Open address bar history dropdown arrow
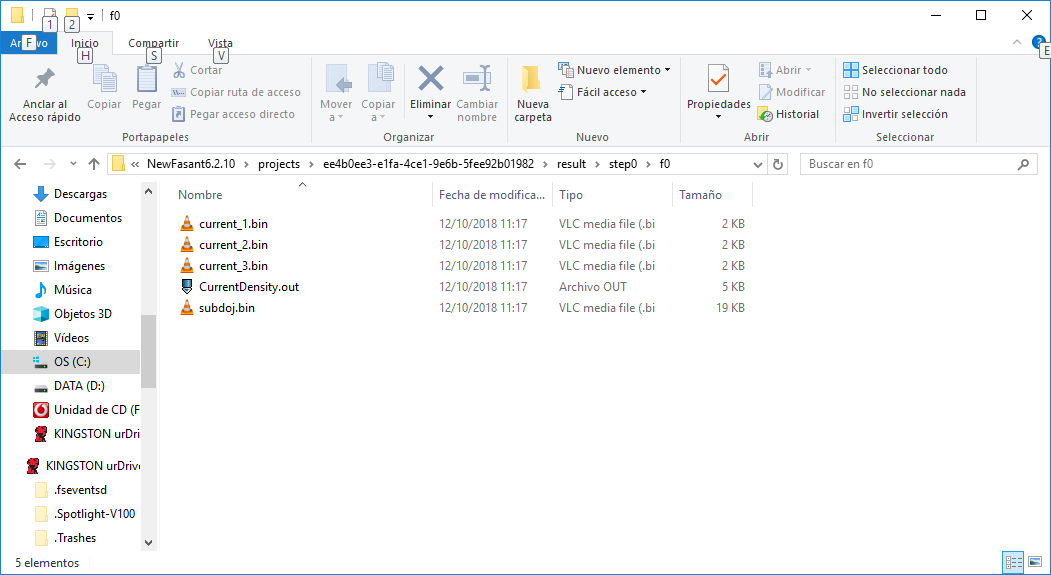The height and width of the screenshot is (575, 1051). pos(757,164)
